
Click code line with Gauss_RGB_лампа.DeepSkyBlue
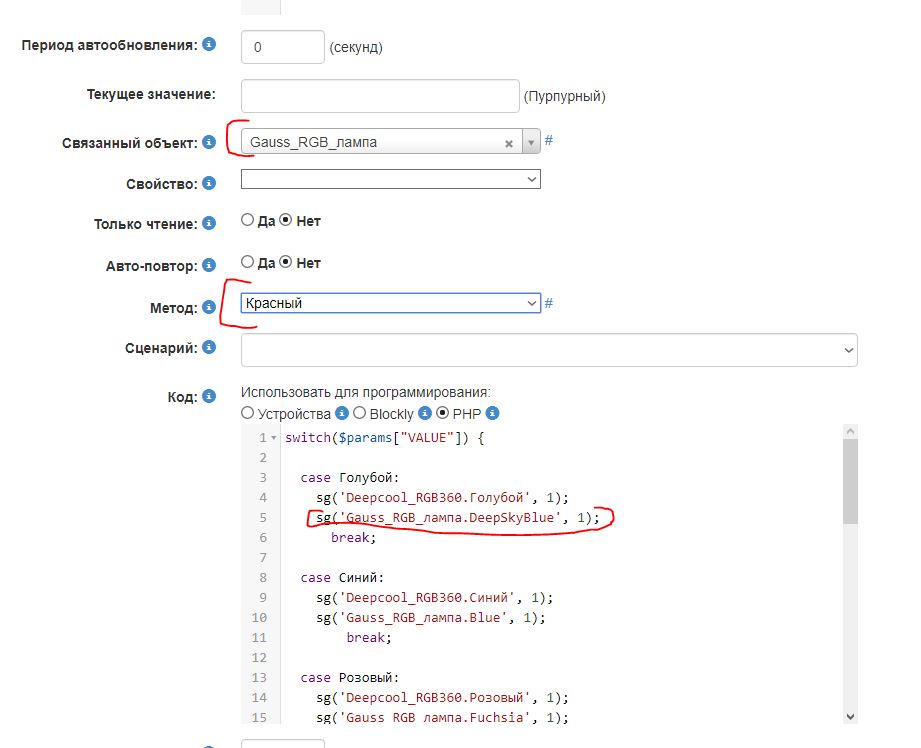[x=458, y=518]
